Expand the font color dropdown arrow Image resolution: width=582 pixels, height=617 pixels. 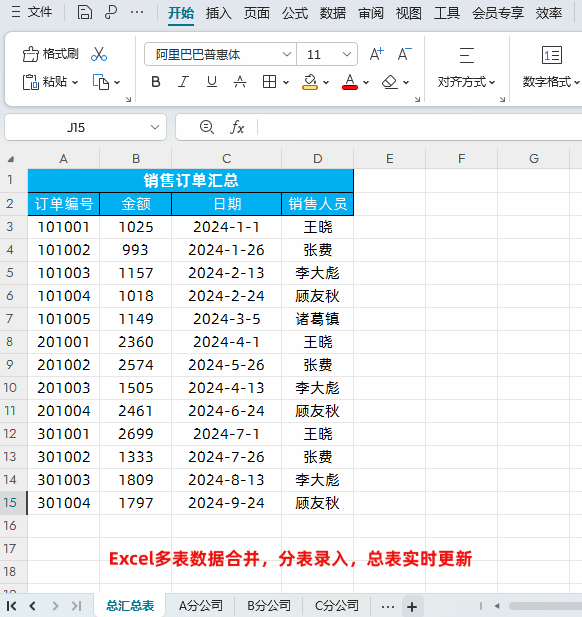[x=366, y=83]
